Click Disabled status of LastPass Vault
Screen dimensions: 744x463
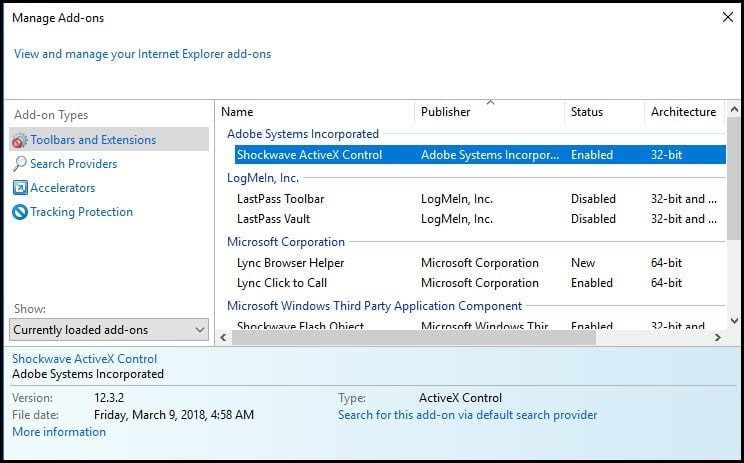click(593, 219)
